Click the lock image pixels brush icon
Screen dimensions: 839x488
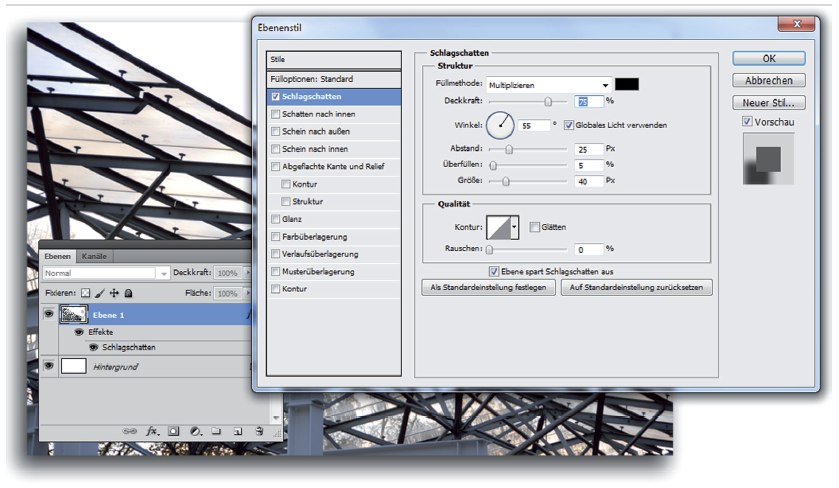100,293
